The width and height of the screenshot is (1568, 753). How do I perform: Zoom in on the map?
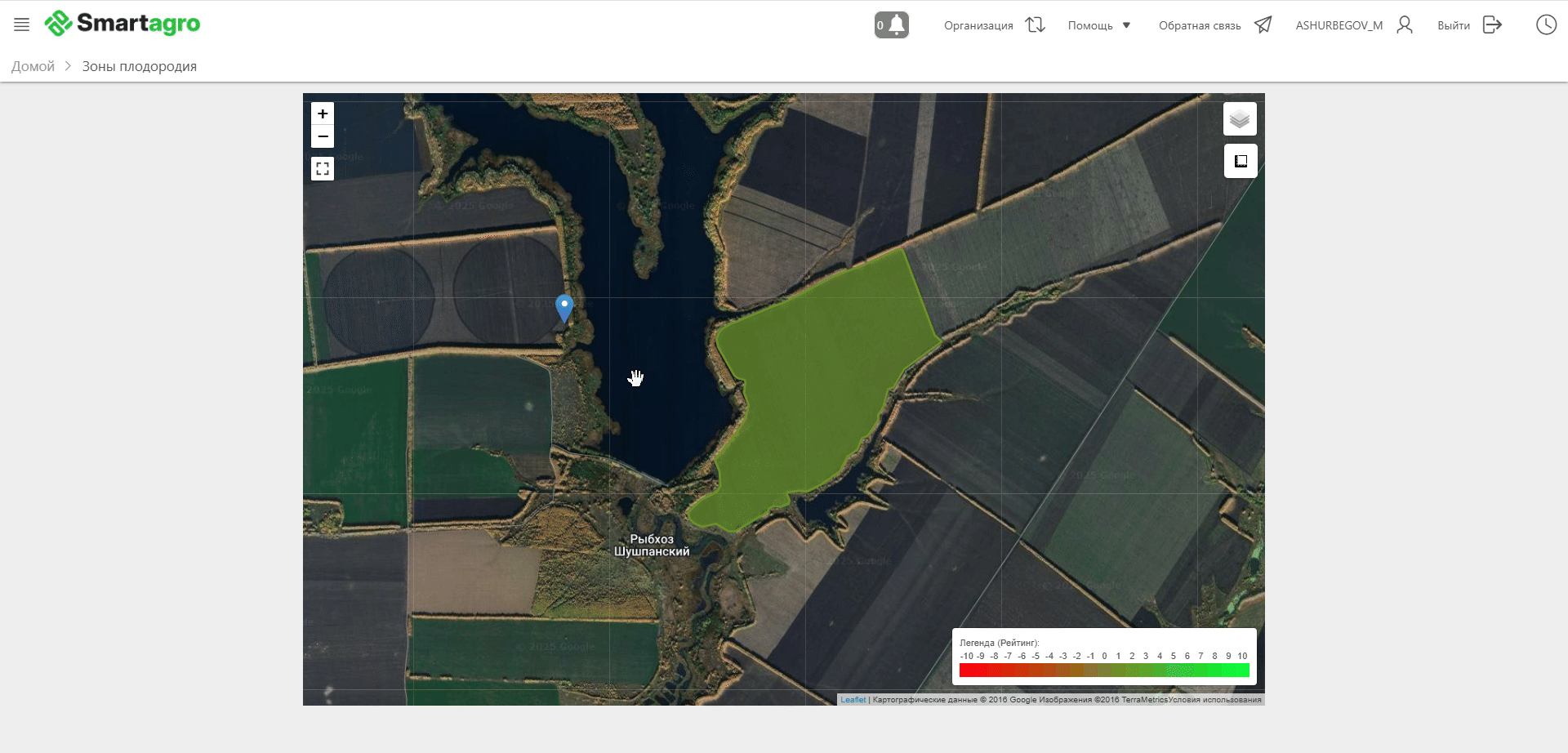(x=323, y=114)
